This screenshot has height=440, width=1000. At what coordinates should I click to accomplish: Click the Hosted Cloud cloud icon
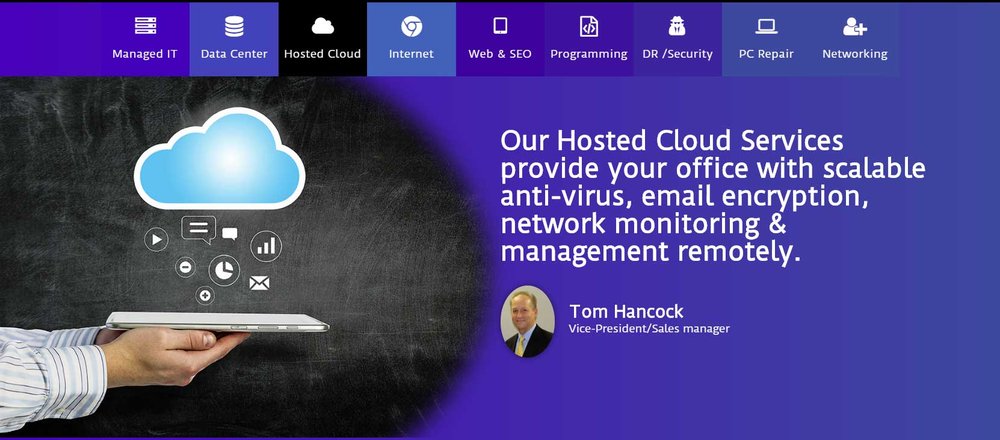point(322,27)
